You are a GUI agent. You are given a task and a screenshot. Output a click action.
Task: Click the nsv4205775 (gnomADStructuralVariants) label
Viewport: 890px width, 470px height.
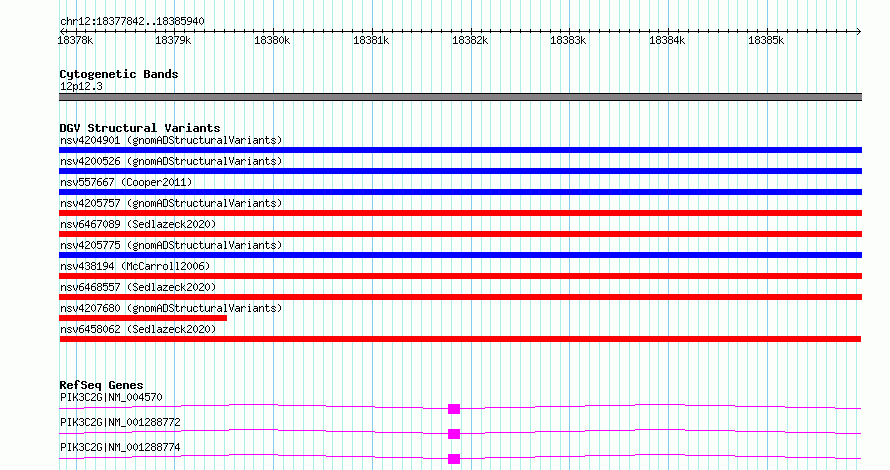171,245
